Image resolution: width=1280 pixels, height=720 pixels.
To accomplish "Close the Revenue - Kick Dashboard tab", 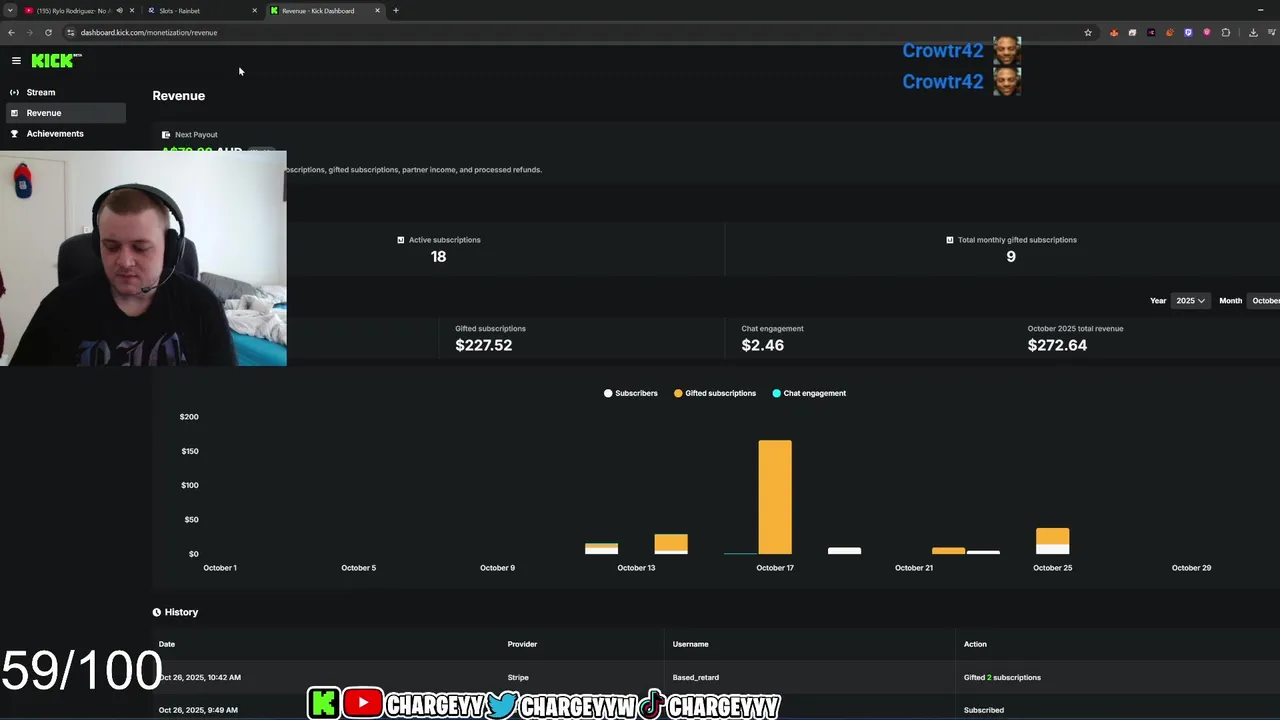I will (377, 11).
